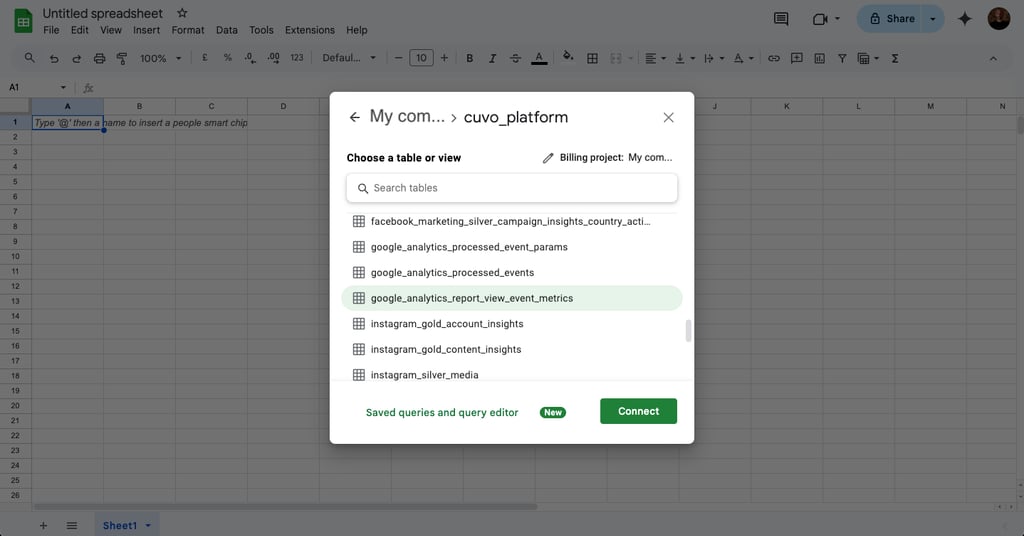Open the Gemini sparkle icon
This screenshot has height=536, width=1024.
pos(965,18)
